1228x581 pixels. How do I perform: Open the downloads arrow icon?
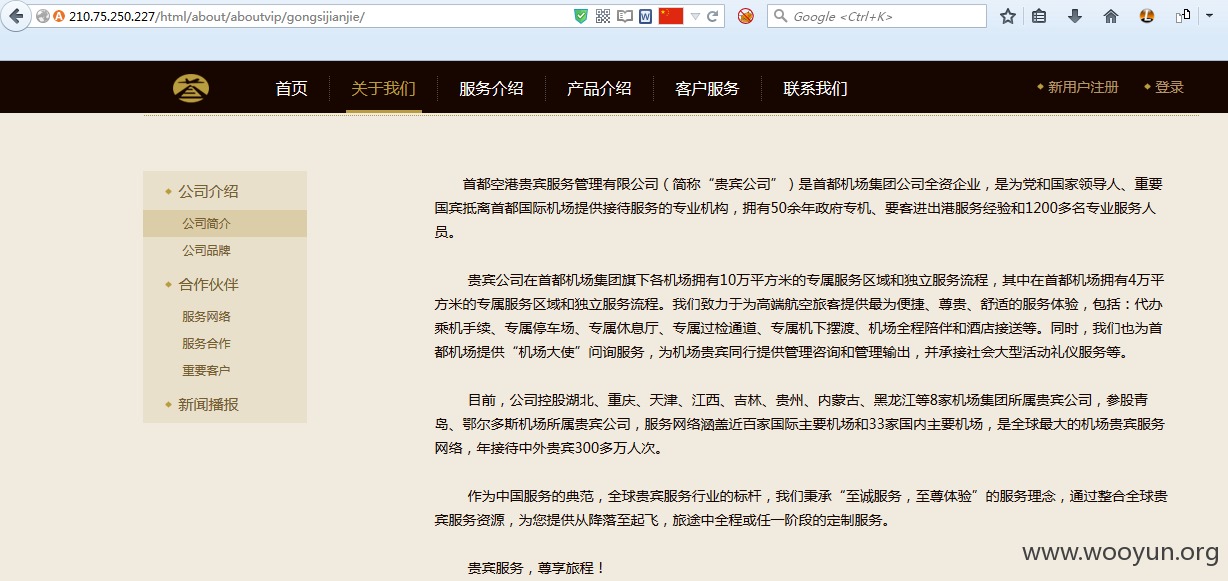click(1075, 16)
